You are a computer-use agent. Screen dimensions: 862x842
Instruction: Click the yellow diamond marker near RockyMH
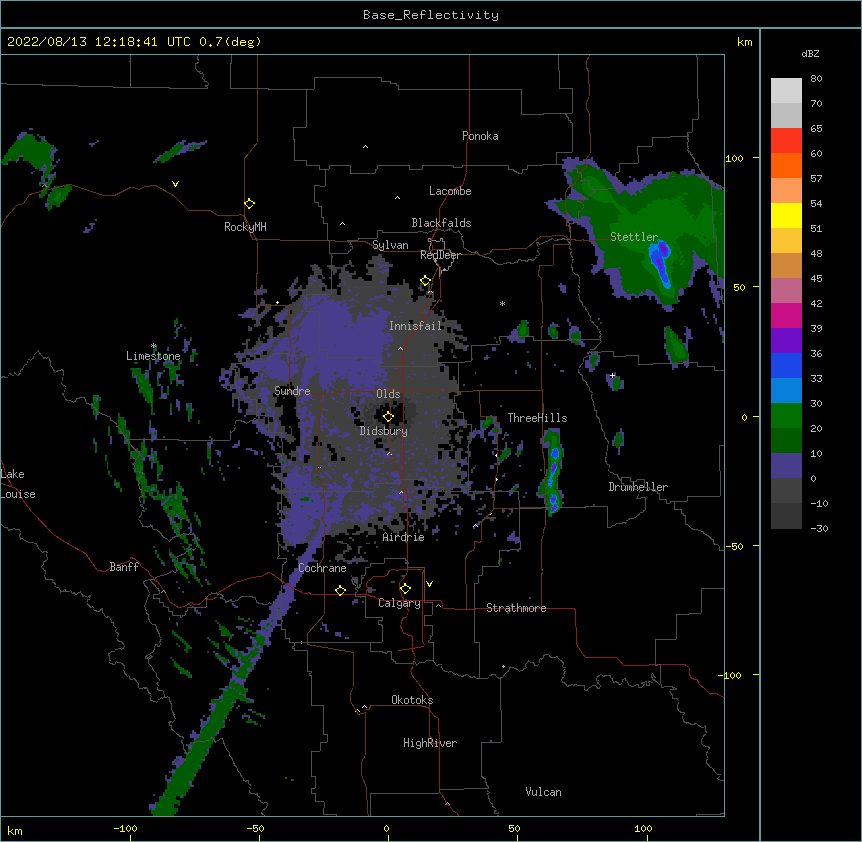[249, 204]
